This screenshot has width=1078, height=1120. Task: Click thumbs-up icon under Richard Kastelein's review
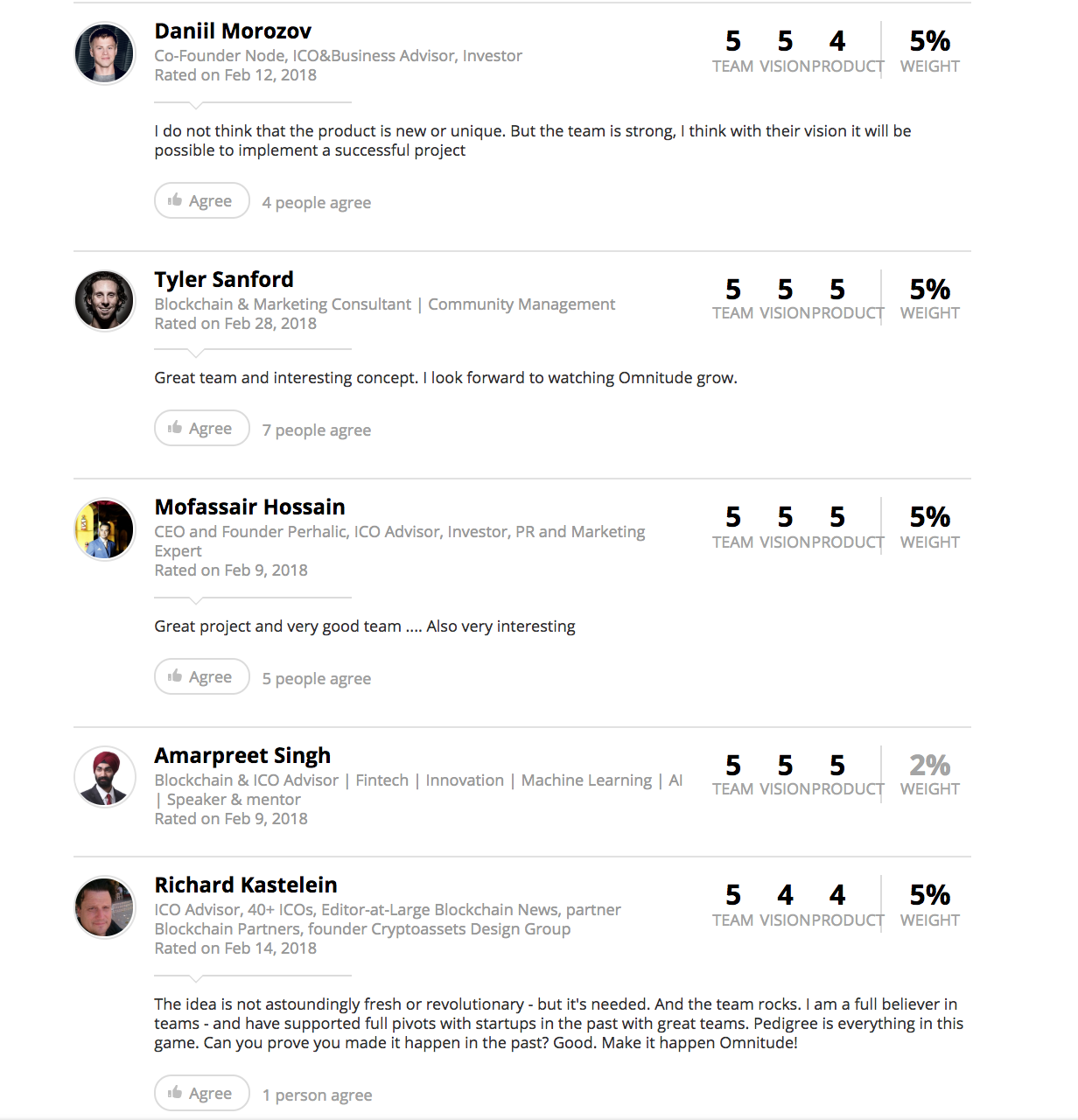[175, 1093]
